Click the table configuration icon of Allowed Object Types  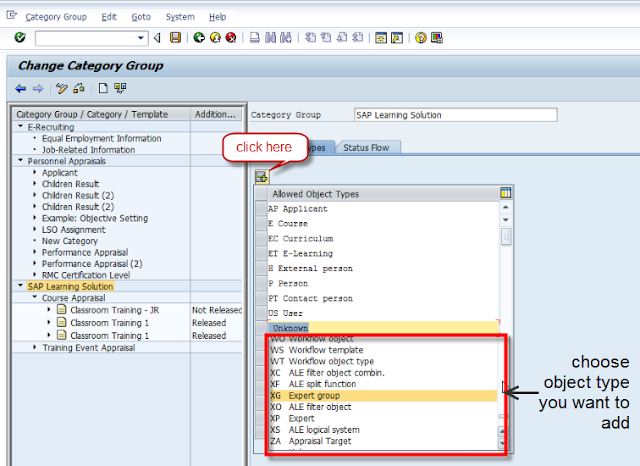[x=505, y=193]
